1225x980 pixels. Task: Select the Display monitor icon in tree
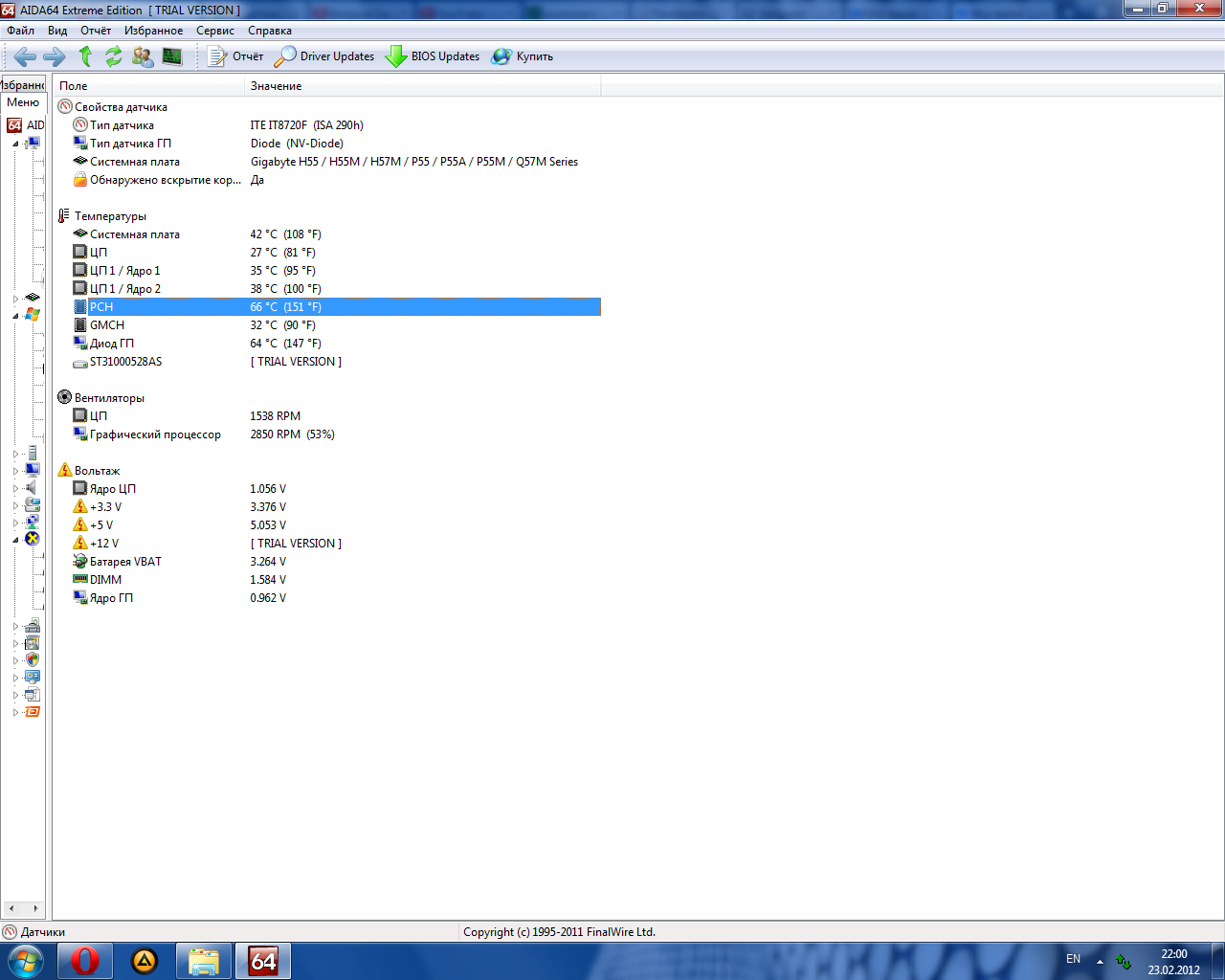point(33,470)
